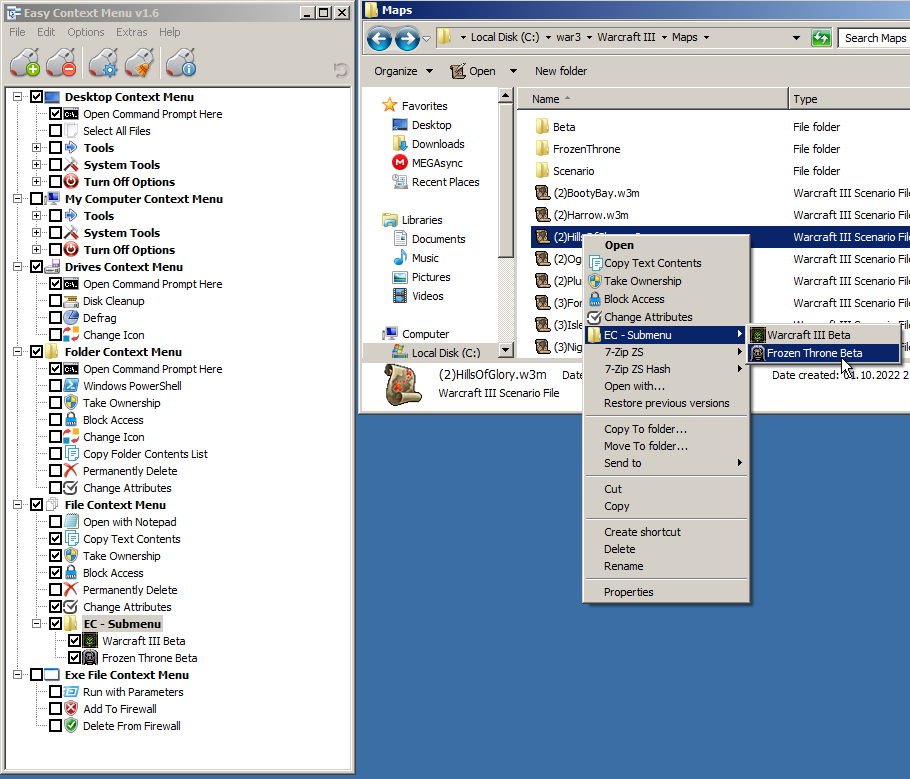Image resolution: width=910 pixels, height=779 pixels.
Task: Collapse the Drives Context Menu node
Action: click(x=17, y=266)
